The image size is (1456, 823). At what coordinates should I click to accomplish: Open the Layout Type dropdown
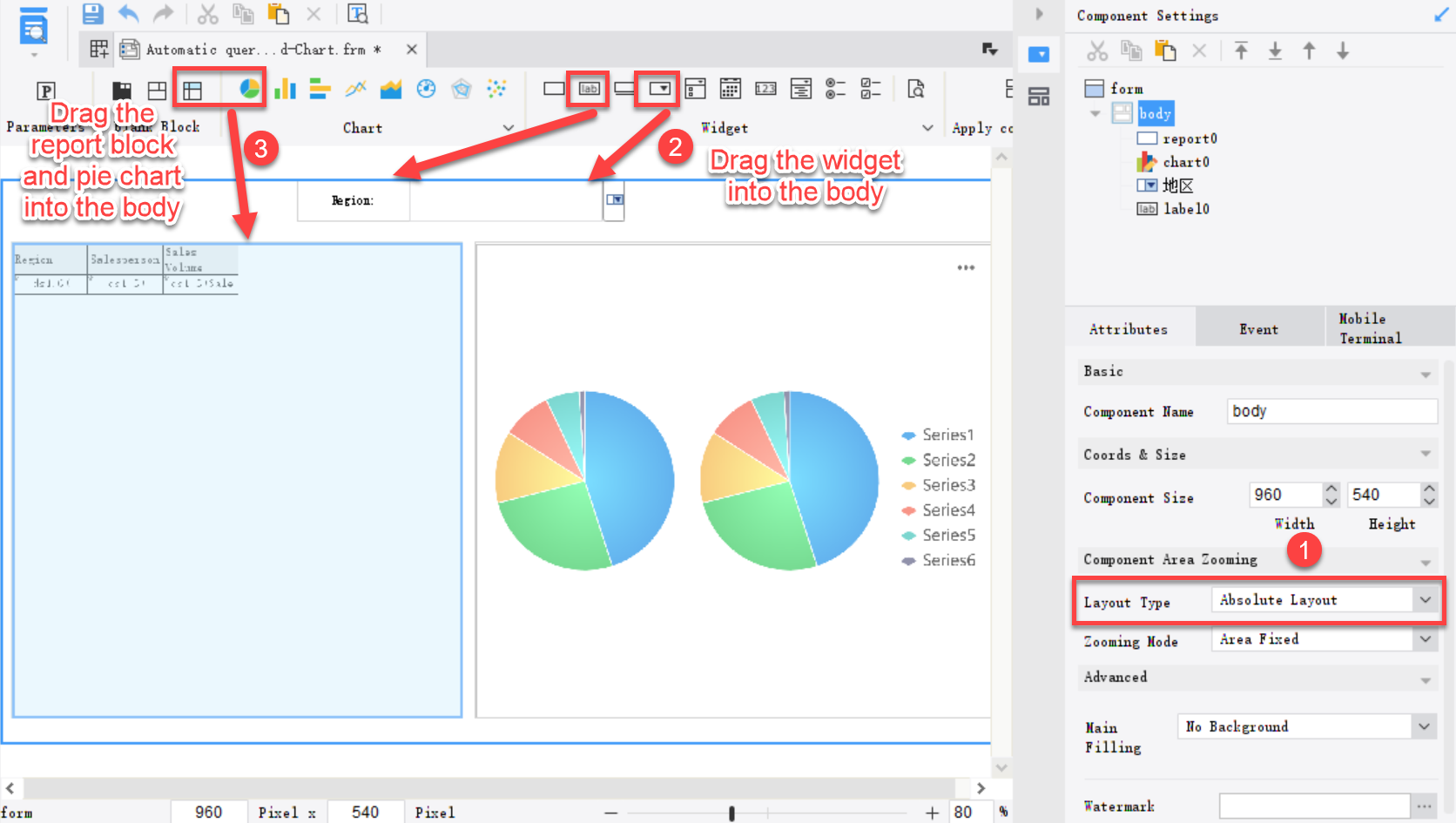click(1426, 599)
